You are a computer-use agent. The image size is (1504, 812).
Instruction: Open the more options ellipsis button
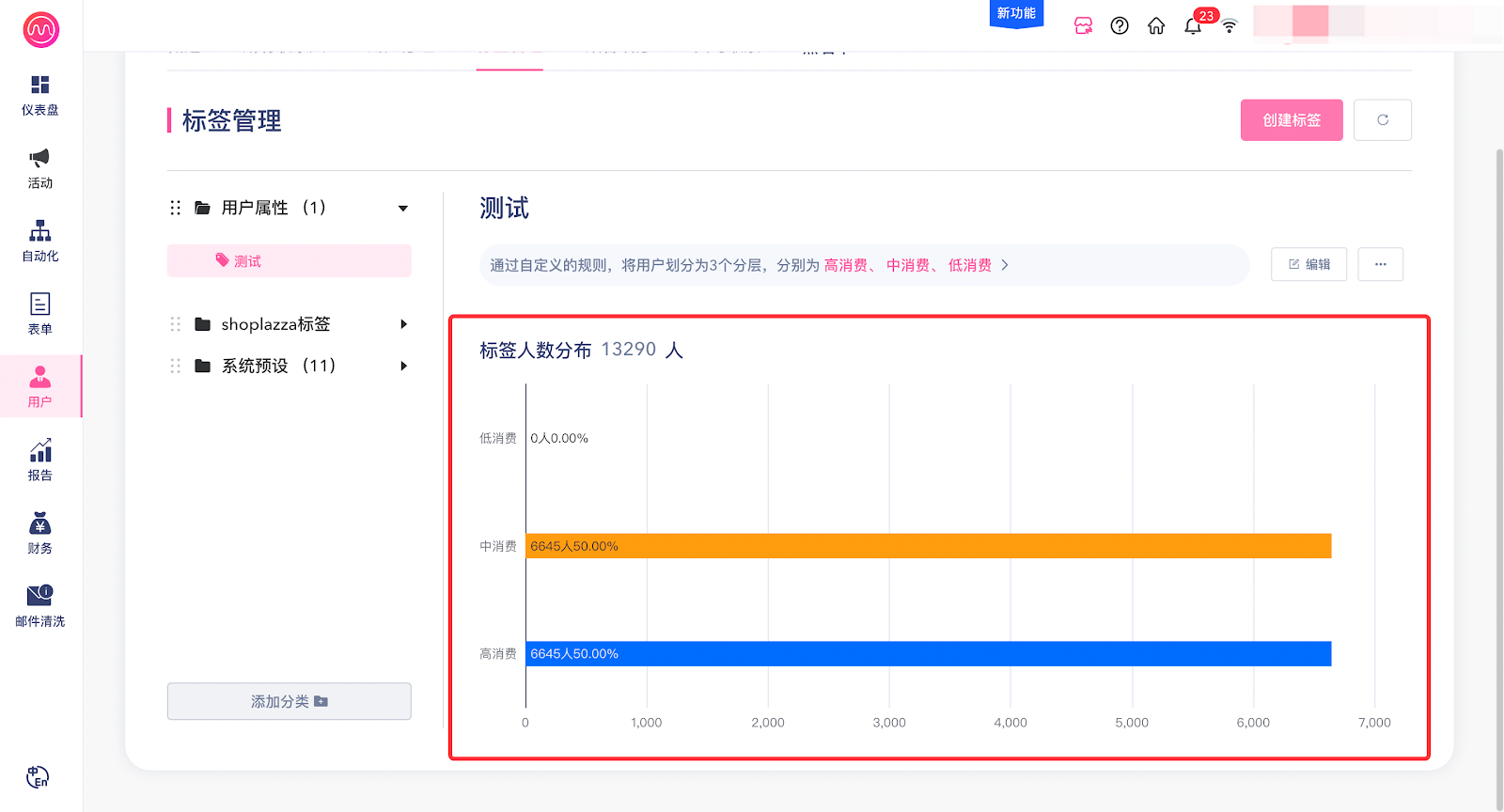point(1380,265)
